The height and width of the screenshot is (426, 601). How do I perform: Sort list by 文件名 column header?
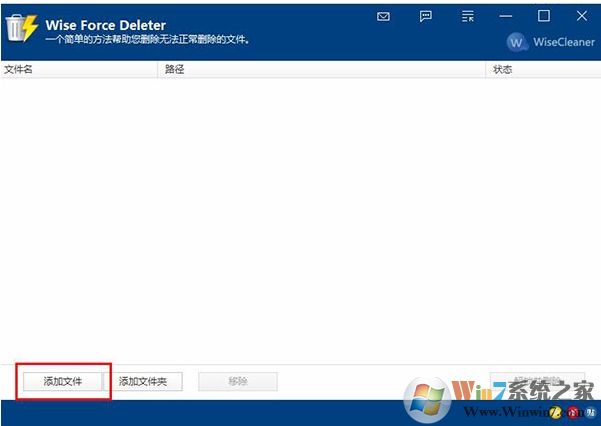click(79, 69)
